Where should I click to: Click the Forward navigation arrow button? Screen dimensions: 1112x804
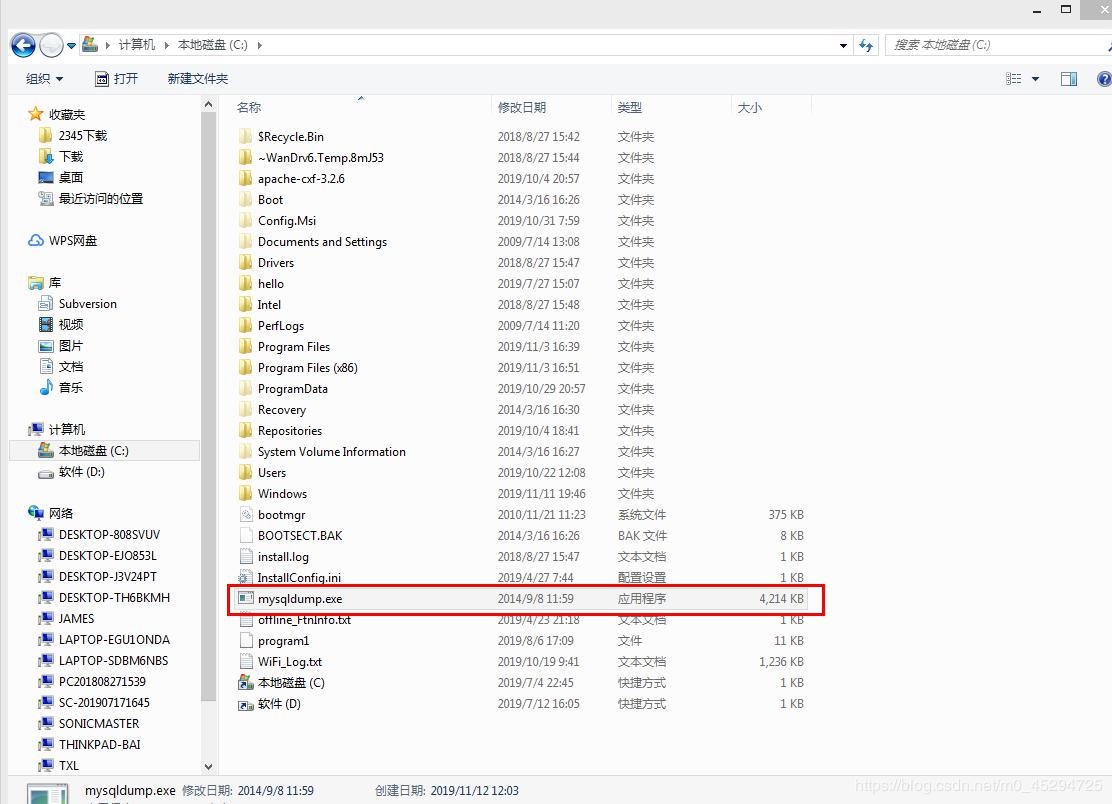(51, 45)
